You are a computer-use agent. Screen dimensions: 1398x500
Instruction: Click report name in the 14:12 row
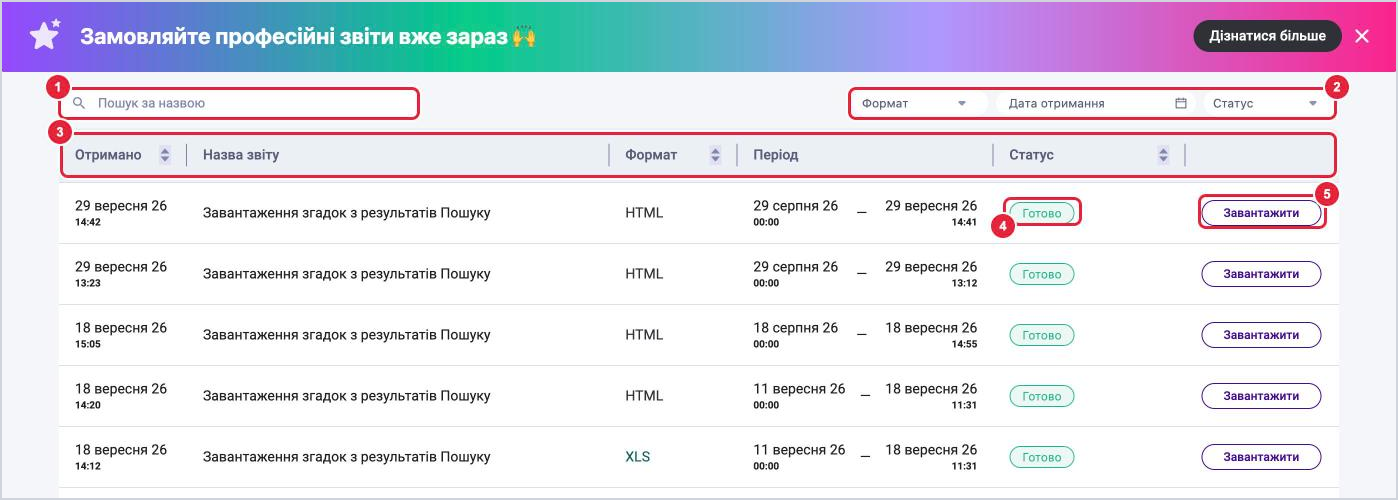pyautogui.click(x=347, y=457)
